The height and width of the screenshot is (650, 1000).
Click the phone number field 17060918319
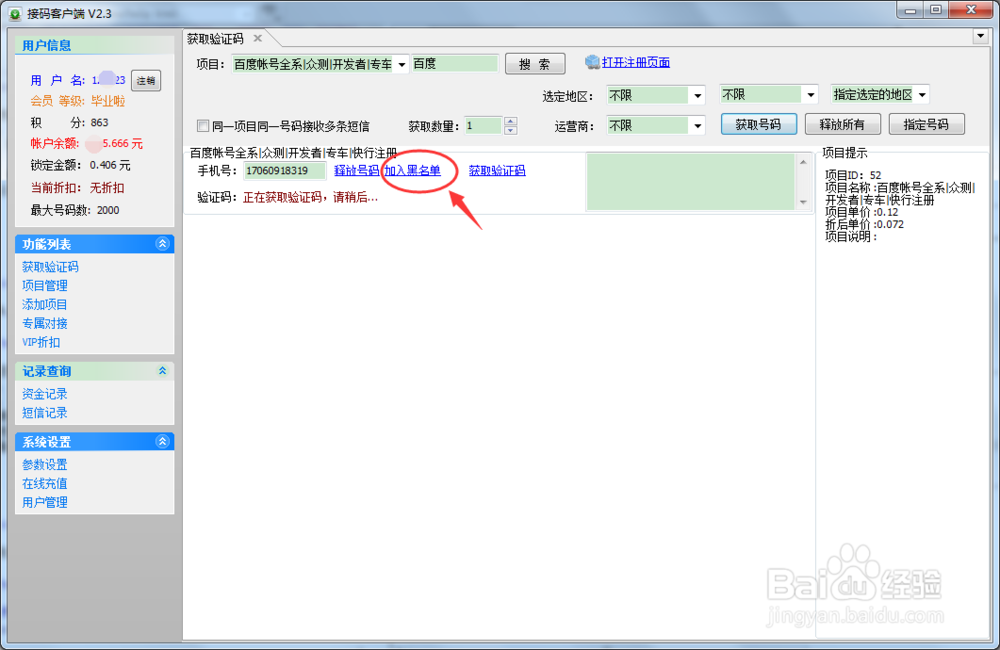(285, 170)
